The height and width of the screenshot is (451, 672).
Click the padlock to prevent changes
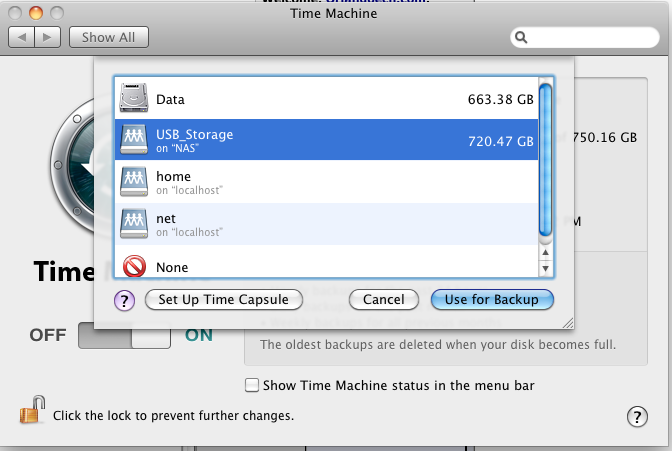click(32, 410)
